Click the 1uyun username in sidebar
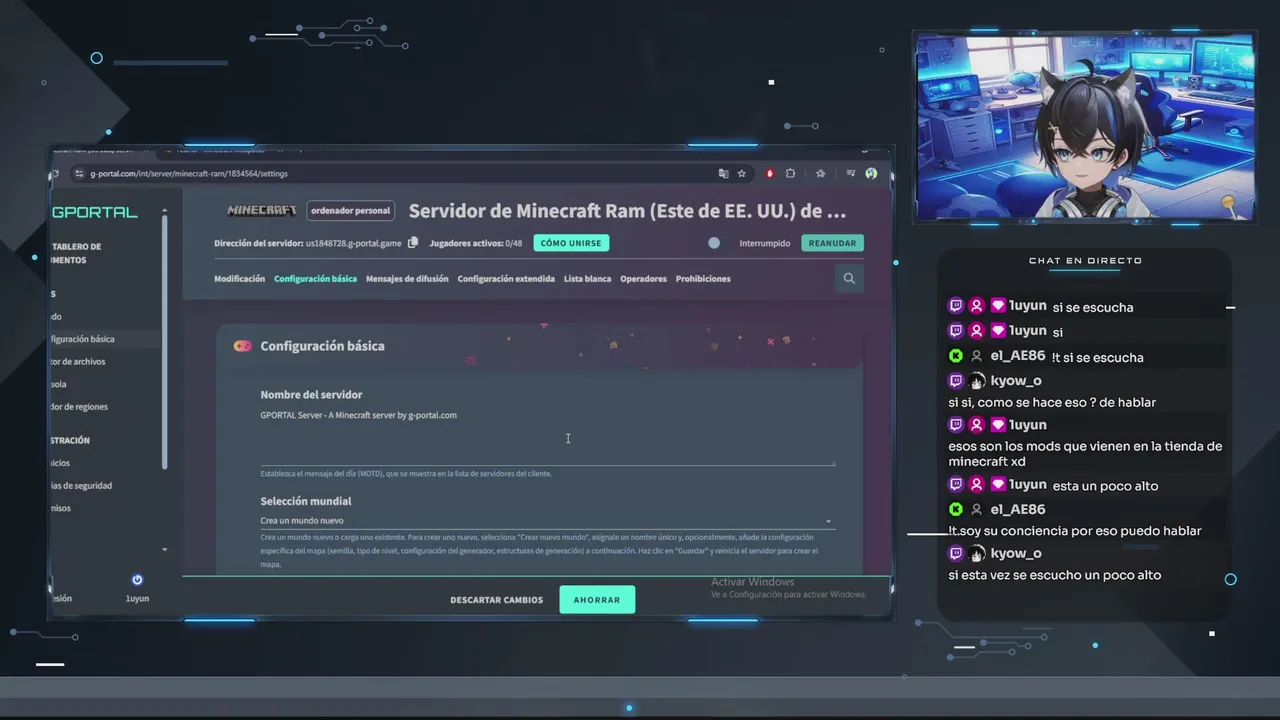1280x720 pixels. 137,598
